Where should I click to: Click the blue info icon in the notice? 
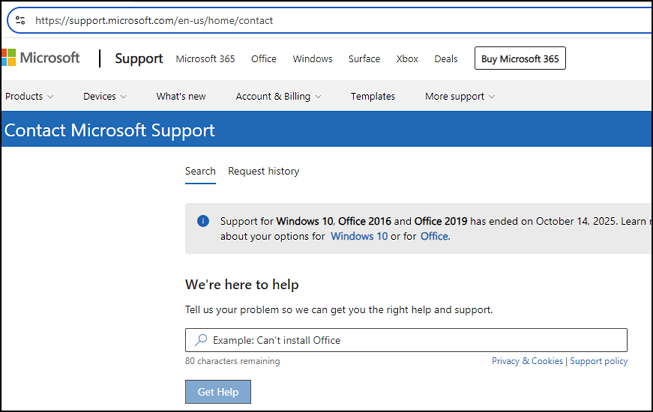click(x=203, y=221)
